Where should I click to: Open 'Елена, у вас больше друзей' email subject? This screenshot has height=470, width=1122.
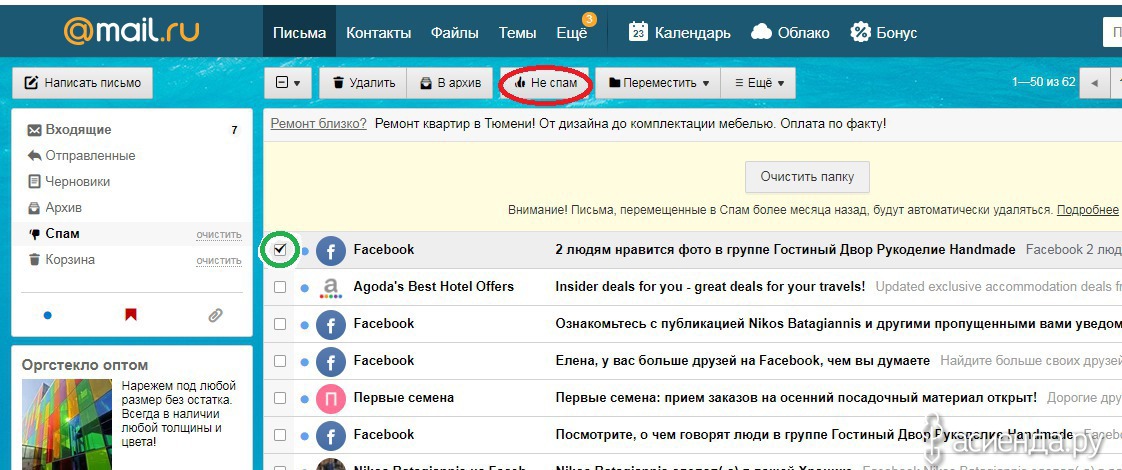743,361
